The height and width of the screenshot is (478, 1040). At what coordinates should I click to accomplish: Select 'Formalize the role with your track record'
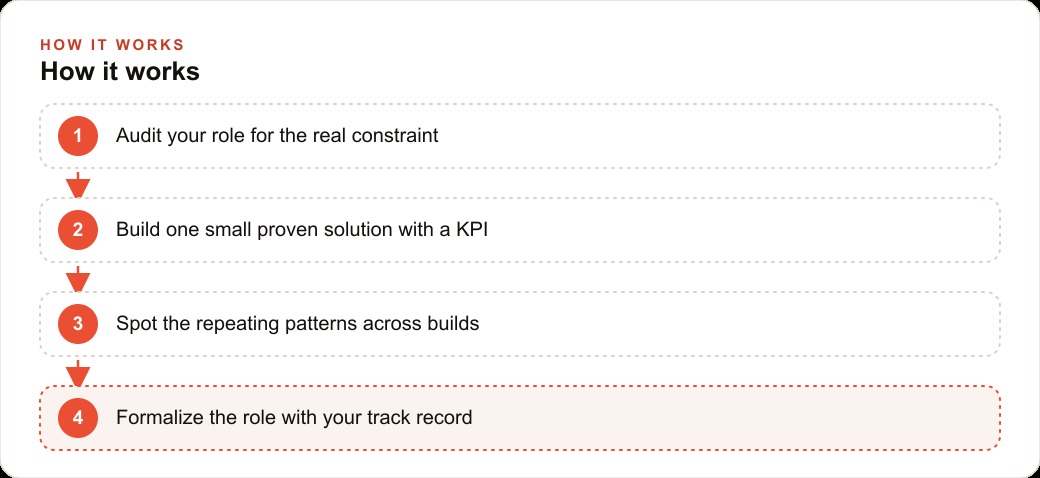pyautogui.click(x=294, y=418)
